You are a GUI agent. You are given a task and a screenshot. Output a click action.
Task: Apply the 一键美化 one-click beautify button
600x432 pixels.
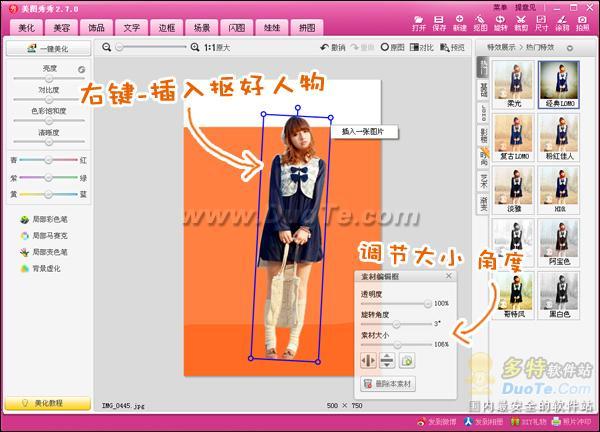click(49, 49)
